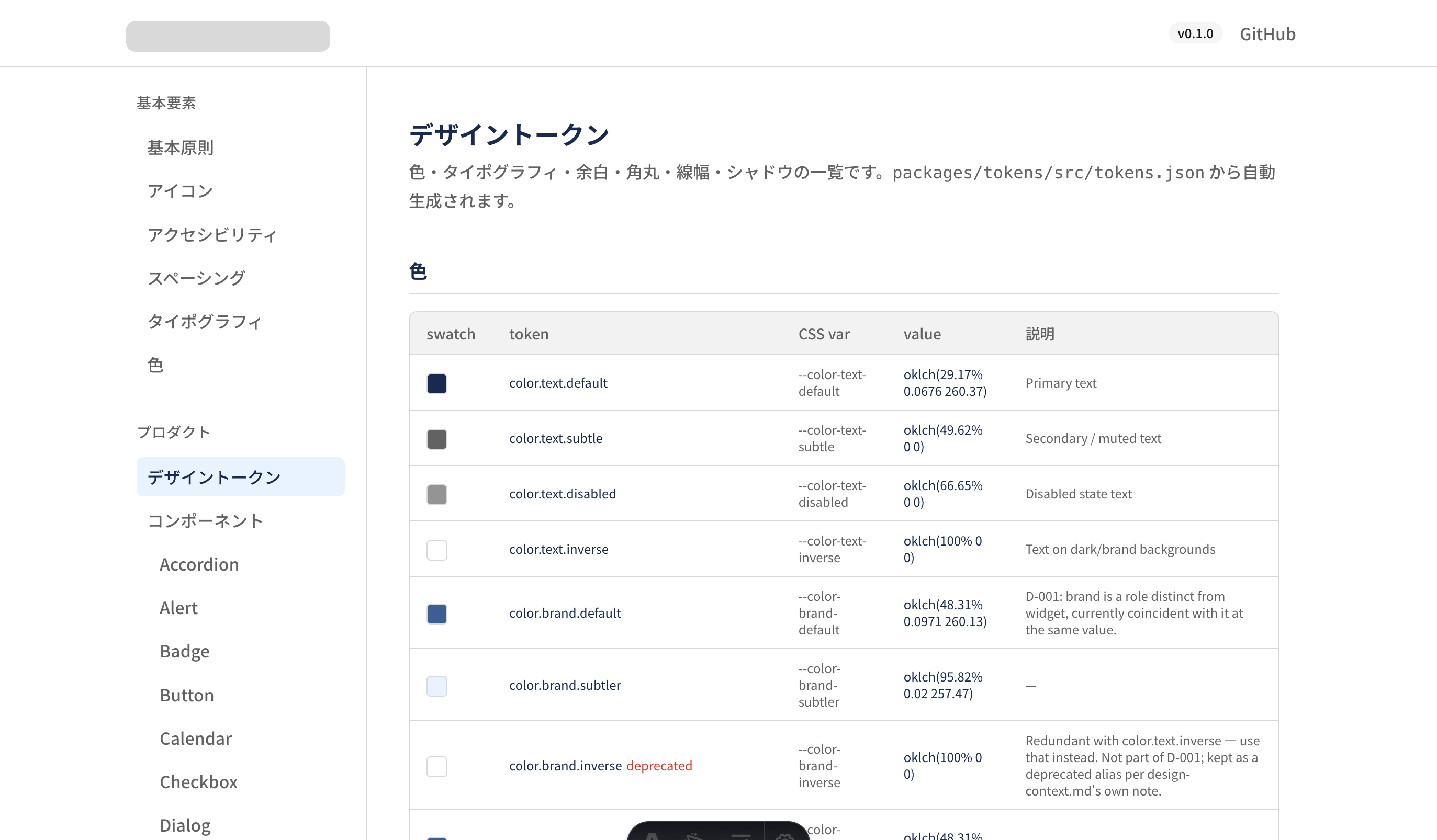Click the gray logo placeholder in header
1437x840 pixels.
(x=228, y=37)
